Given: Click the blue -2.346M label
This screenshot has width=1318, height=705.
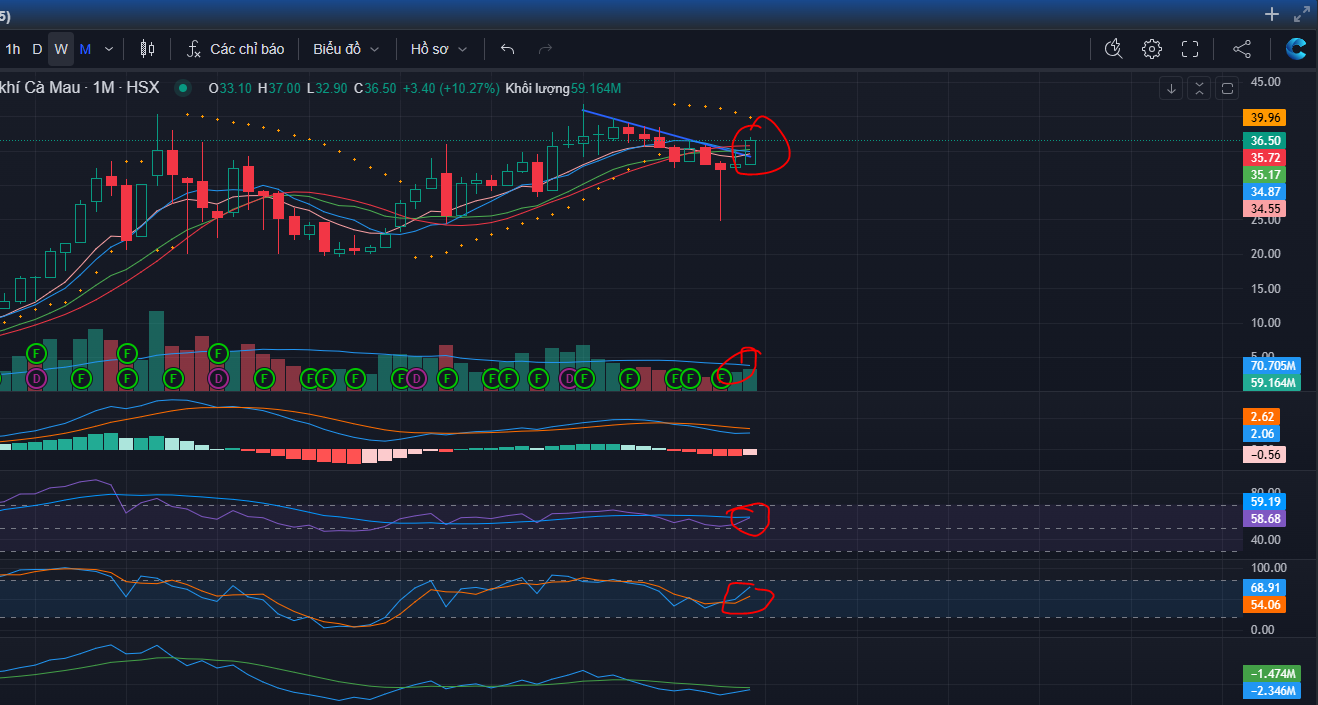Looking at the screenshot, I should coord(1272,691).
